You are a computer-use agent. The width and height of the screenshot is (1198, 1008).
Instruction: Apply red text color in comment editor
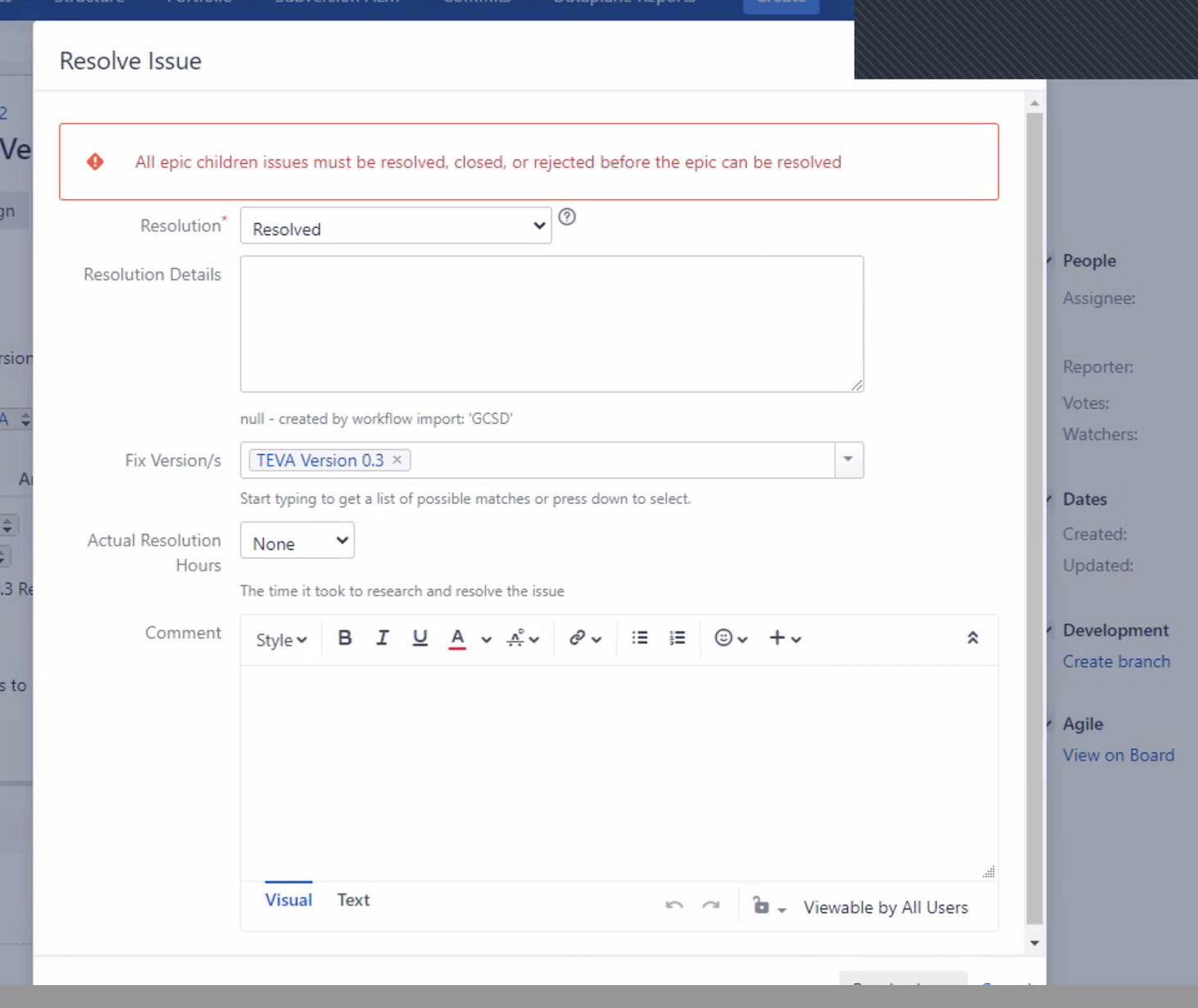457,638
